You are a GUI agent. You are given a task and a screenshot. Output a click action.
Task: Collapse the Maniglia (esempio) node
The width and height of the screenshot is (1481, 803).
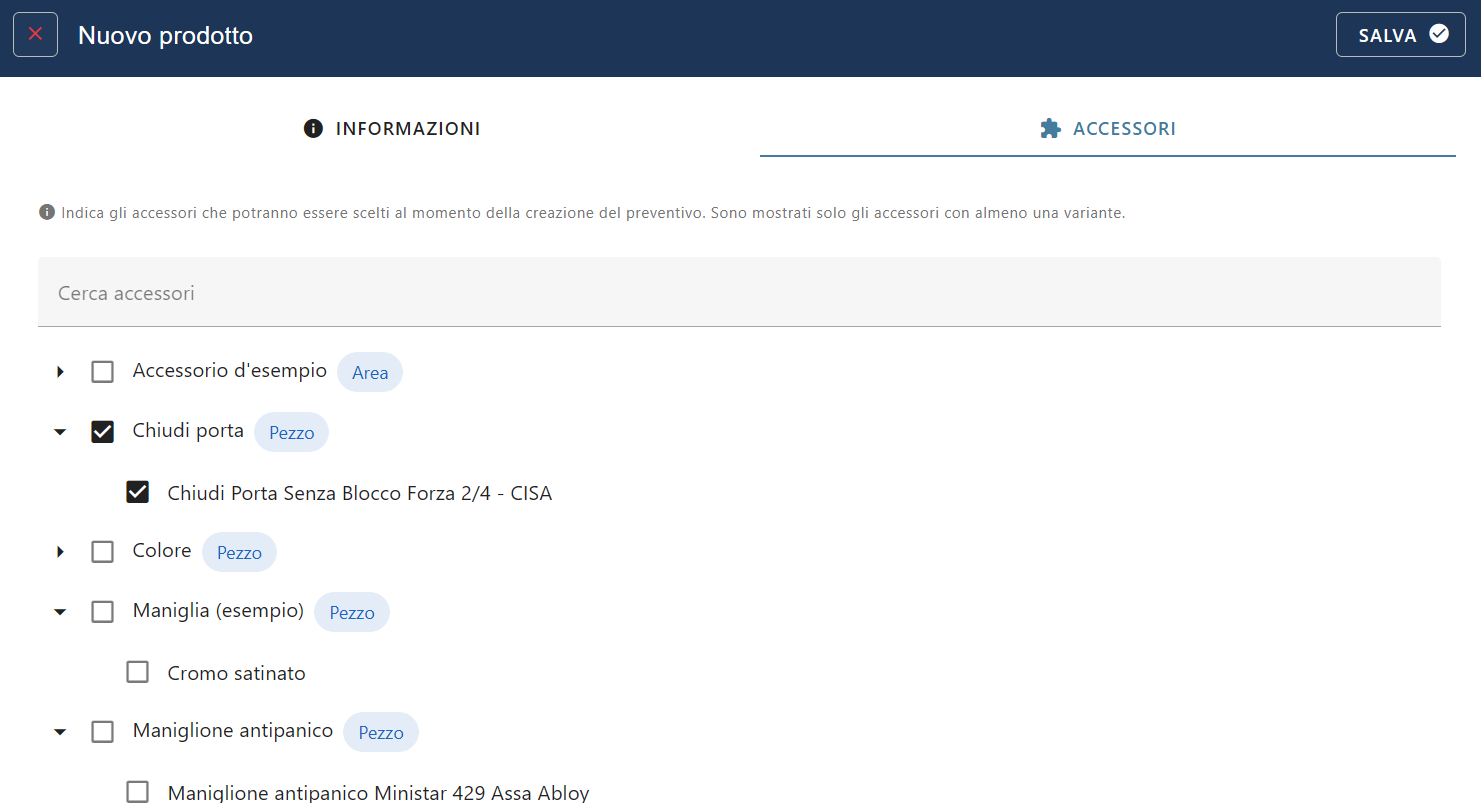pyautogui.click(x=60, y=612)
